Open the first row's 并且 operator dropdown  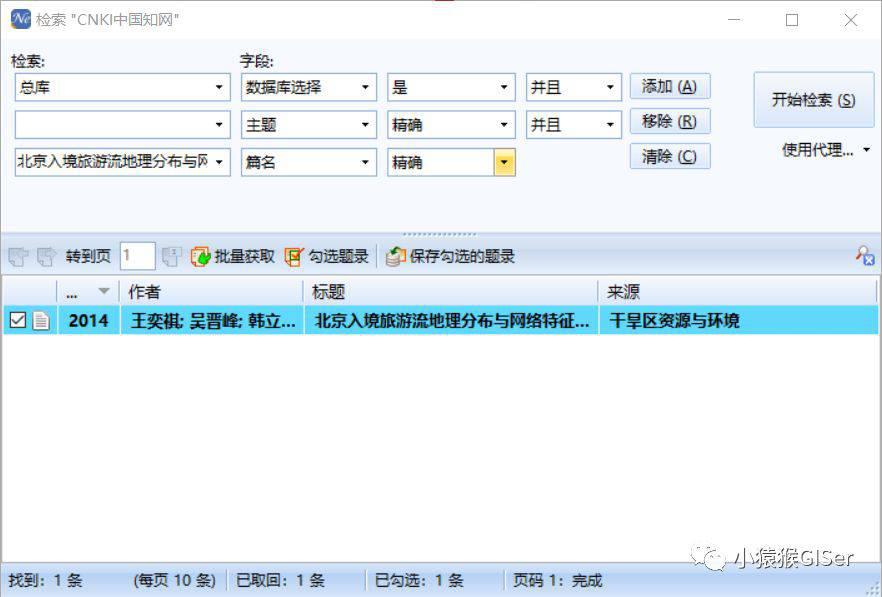click(x=610, y=88)
